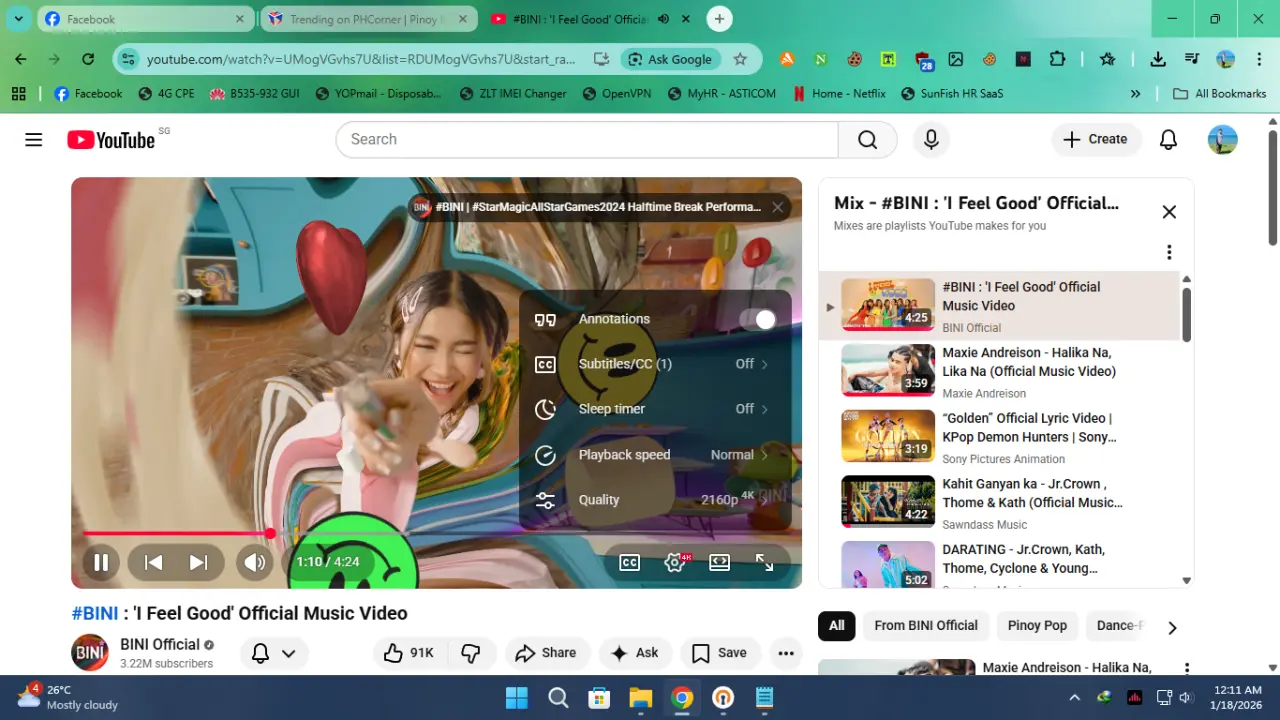The image size is (1280, 720).
Task: Mute the video with the speaker button
Action: pos(255,562)
